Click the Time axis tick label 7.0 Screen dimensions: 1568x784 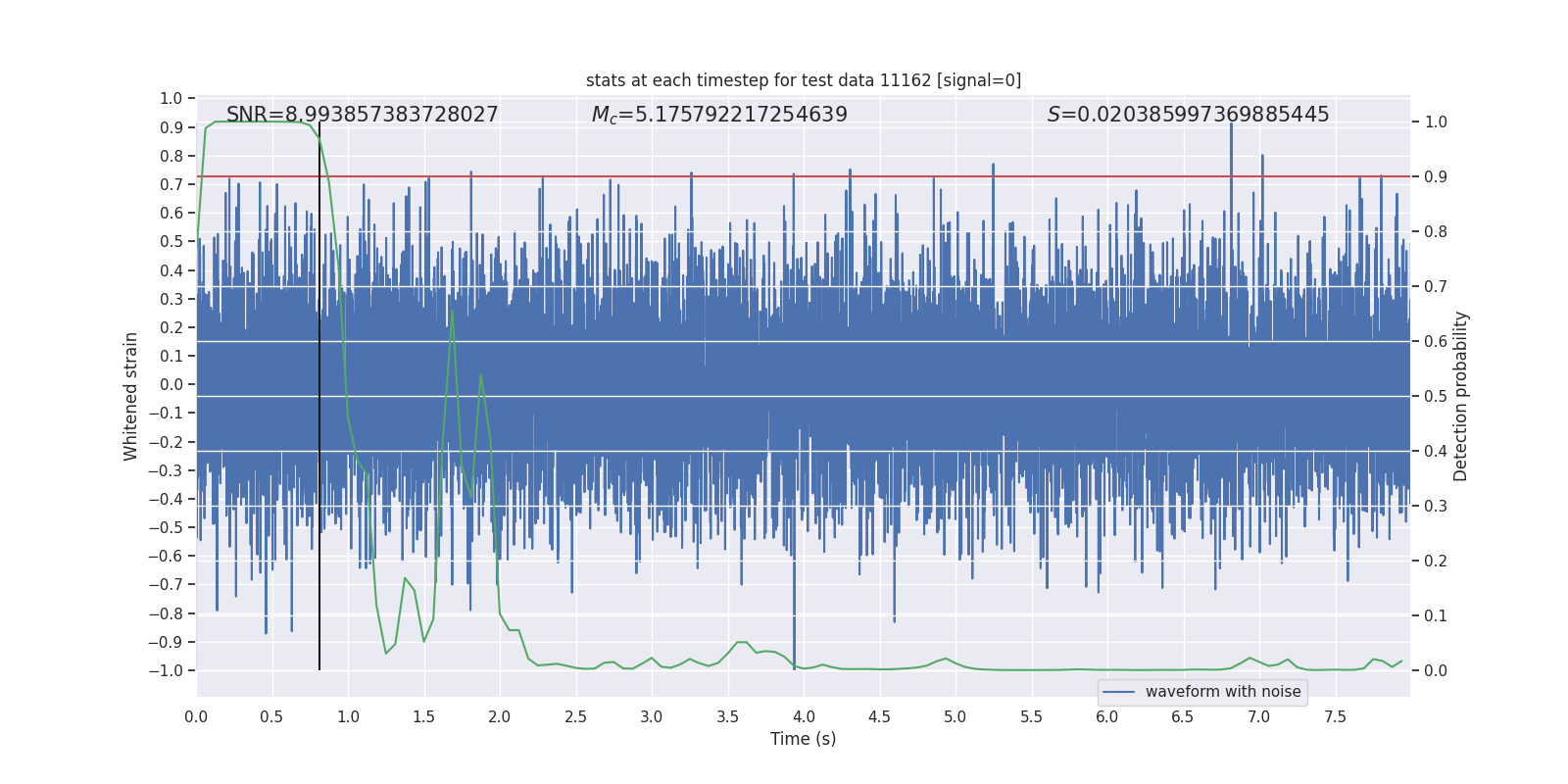pyautogui.click(x=1259, y=717)
